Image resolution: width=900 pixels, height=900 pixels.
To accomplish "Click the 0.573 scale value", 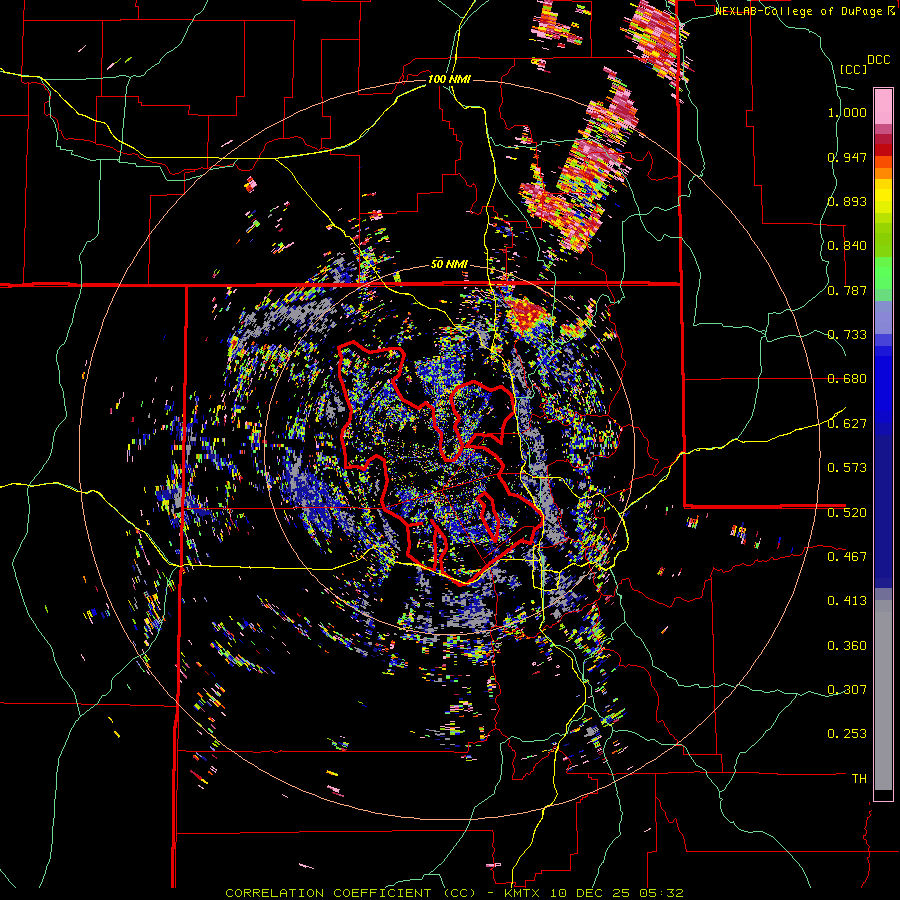I will click(847, 468).
